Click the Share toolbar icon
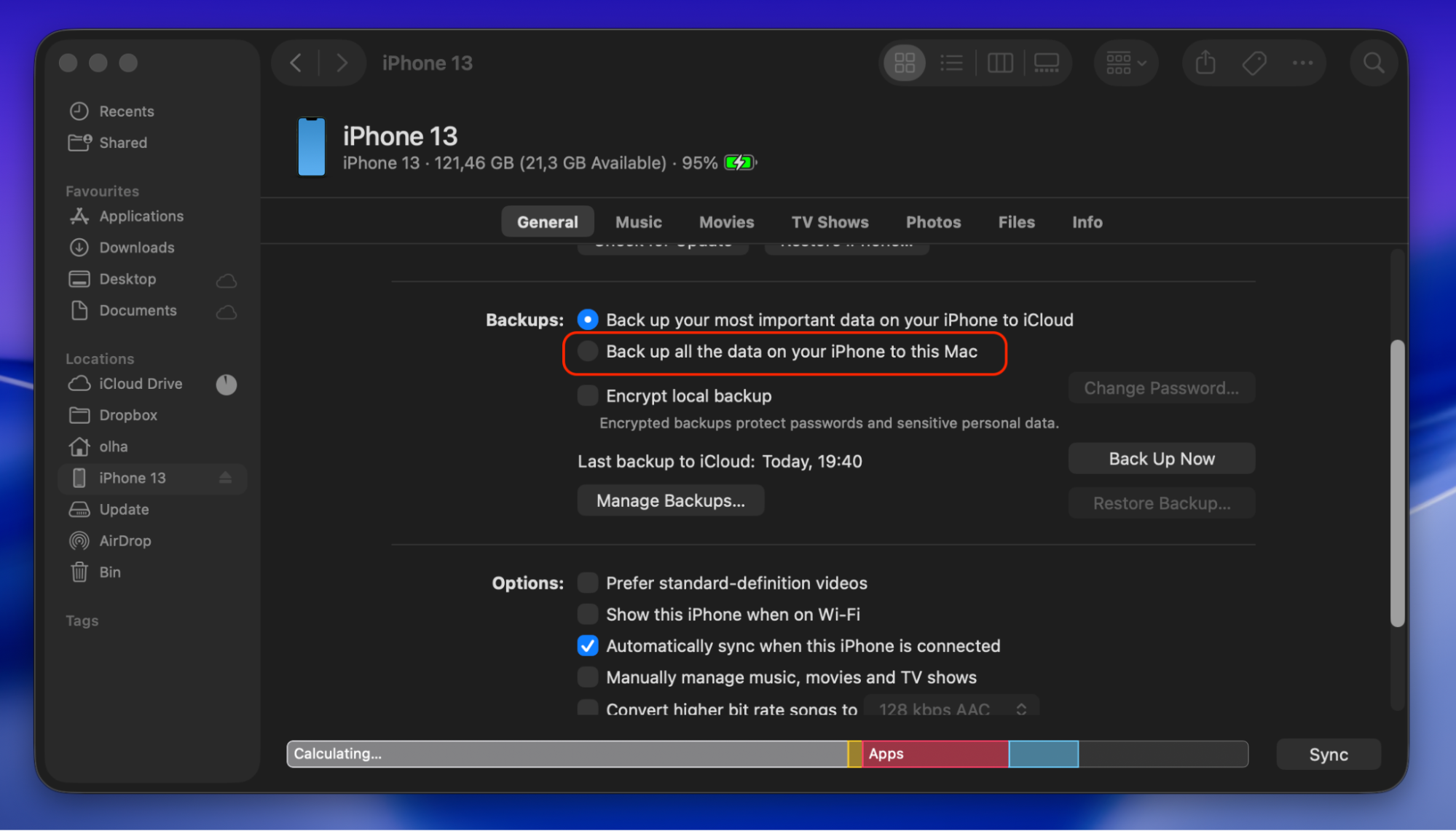This screenshot has width=1456, height=831. 1205,63
